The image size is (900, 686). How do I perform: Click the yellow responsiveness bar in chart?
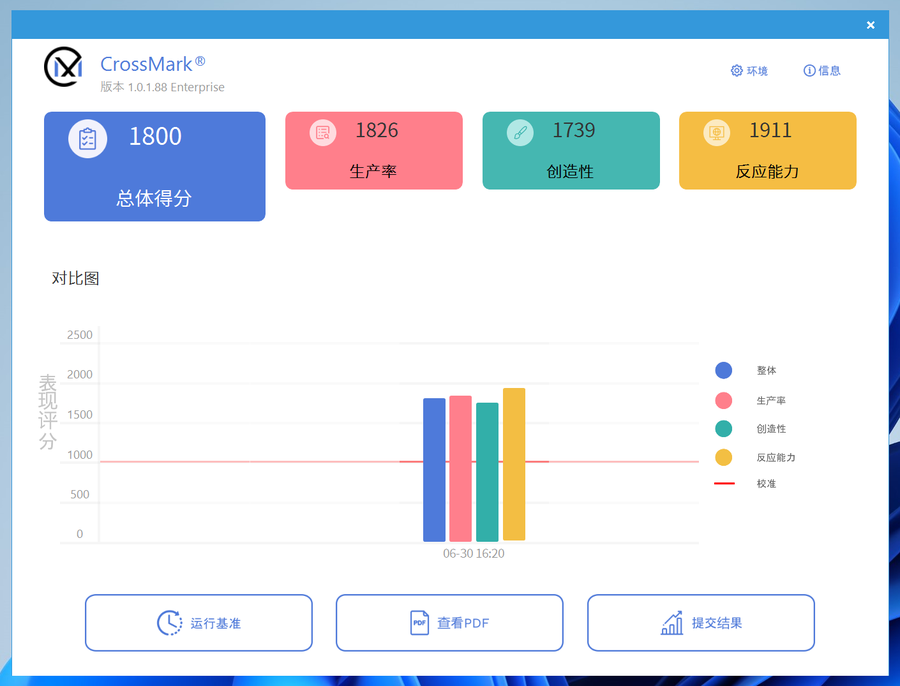pyautogui.click(x=514, y=464)
